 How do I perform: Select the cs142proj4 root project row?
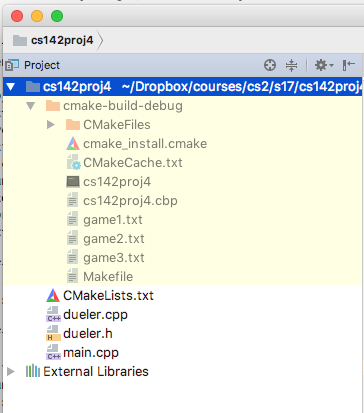(183, 87)
